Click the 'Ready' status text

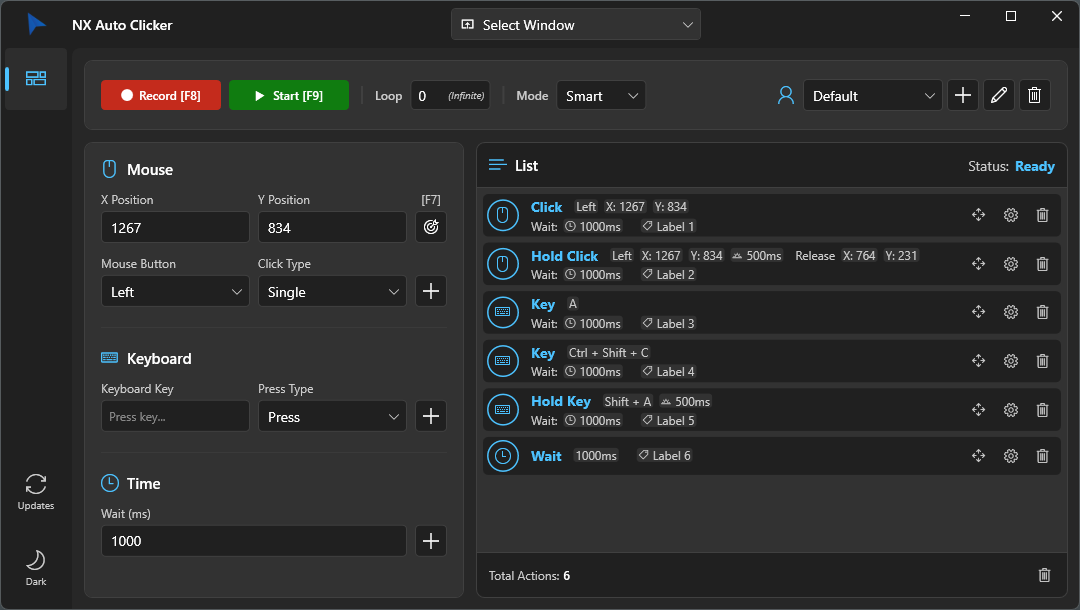(x=1035, y=167)
